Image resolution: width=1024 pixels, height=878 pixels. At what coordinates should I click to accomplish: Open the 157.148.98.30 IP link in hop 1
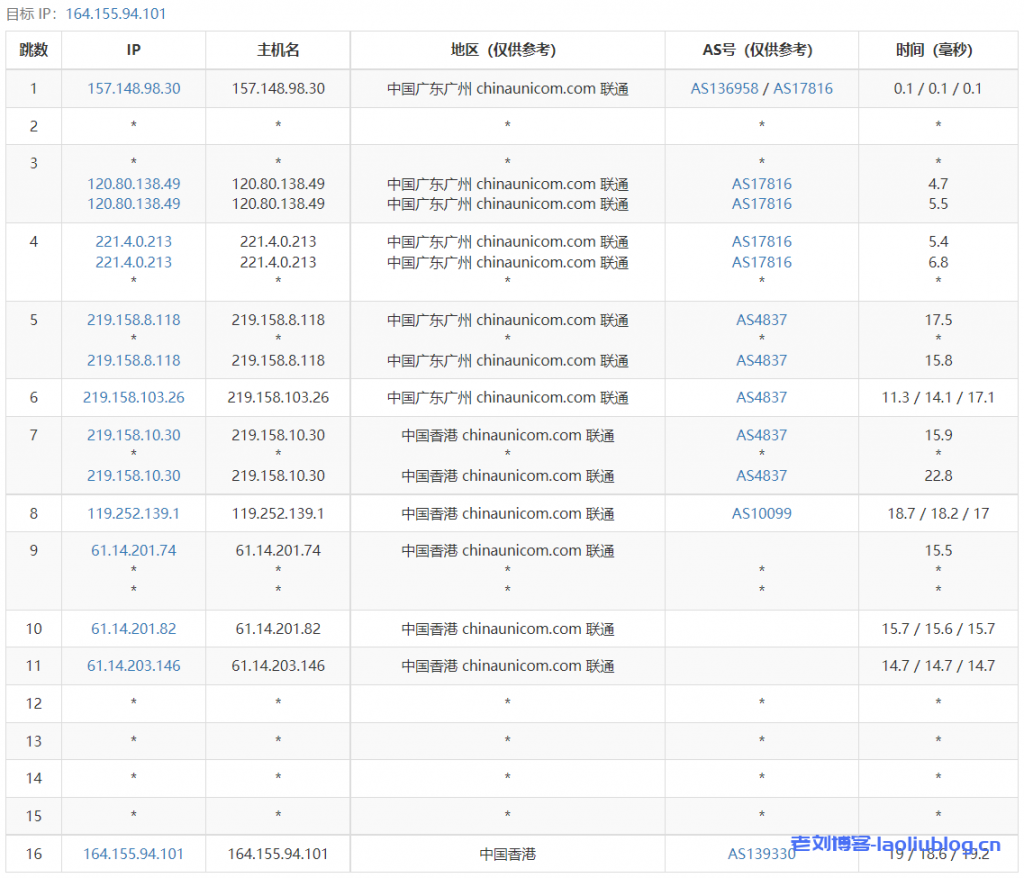coord(134,88)
